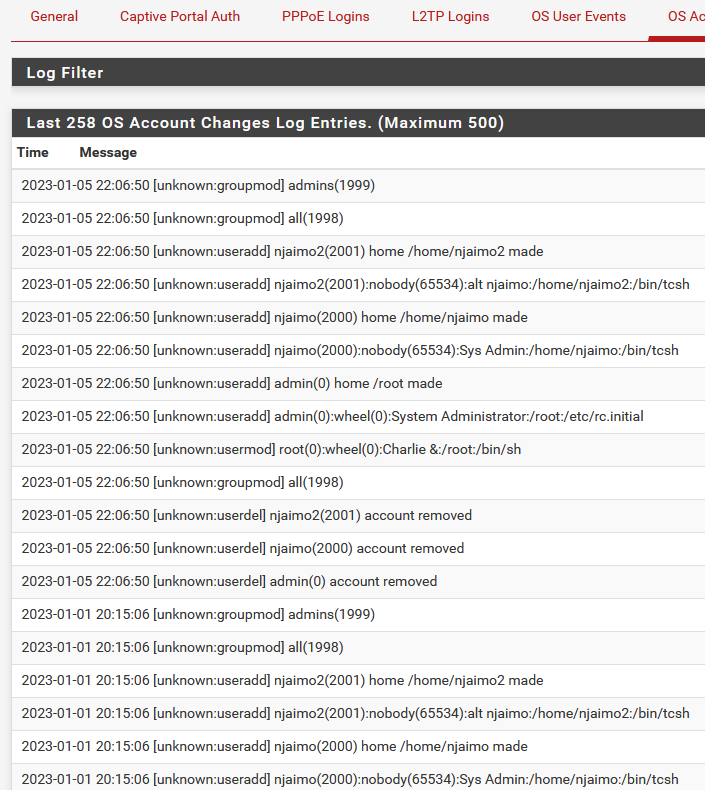This screenshot has height=790, width=705.
Task: Select System Administrator rc.initial useradd entry
Action: 358,416
